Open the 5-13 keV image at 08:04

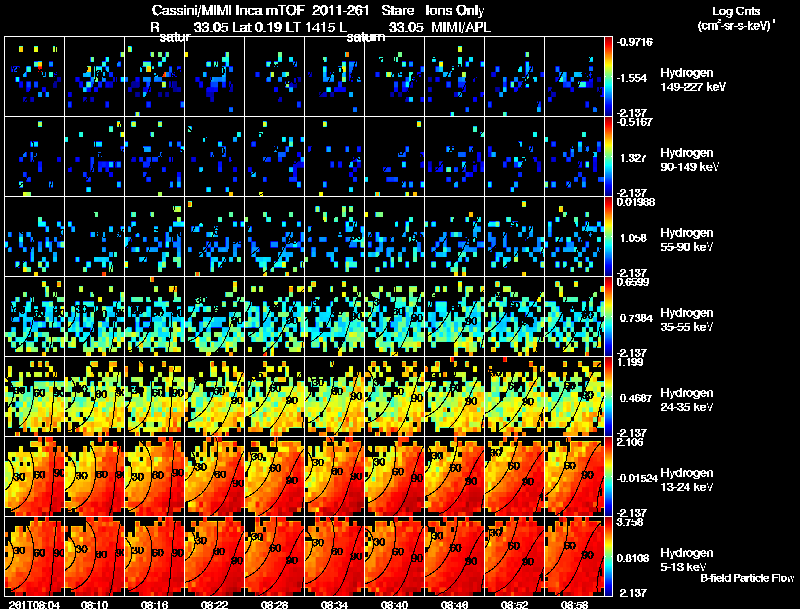click(x=35, y=556)
